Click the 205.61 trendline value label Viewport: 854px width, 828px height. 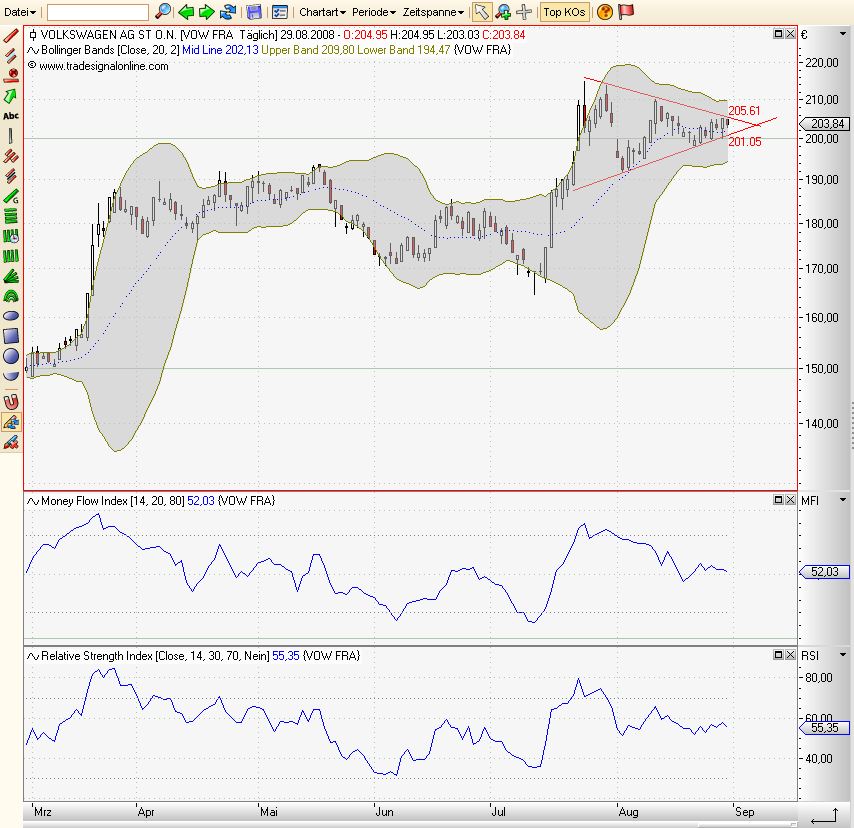[x=744, y=111]
